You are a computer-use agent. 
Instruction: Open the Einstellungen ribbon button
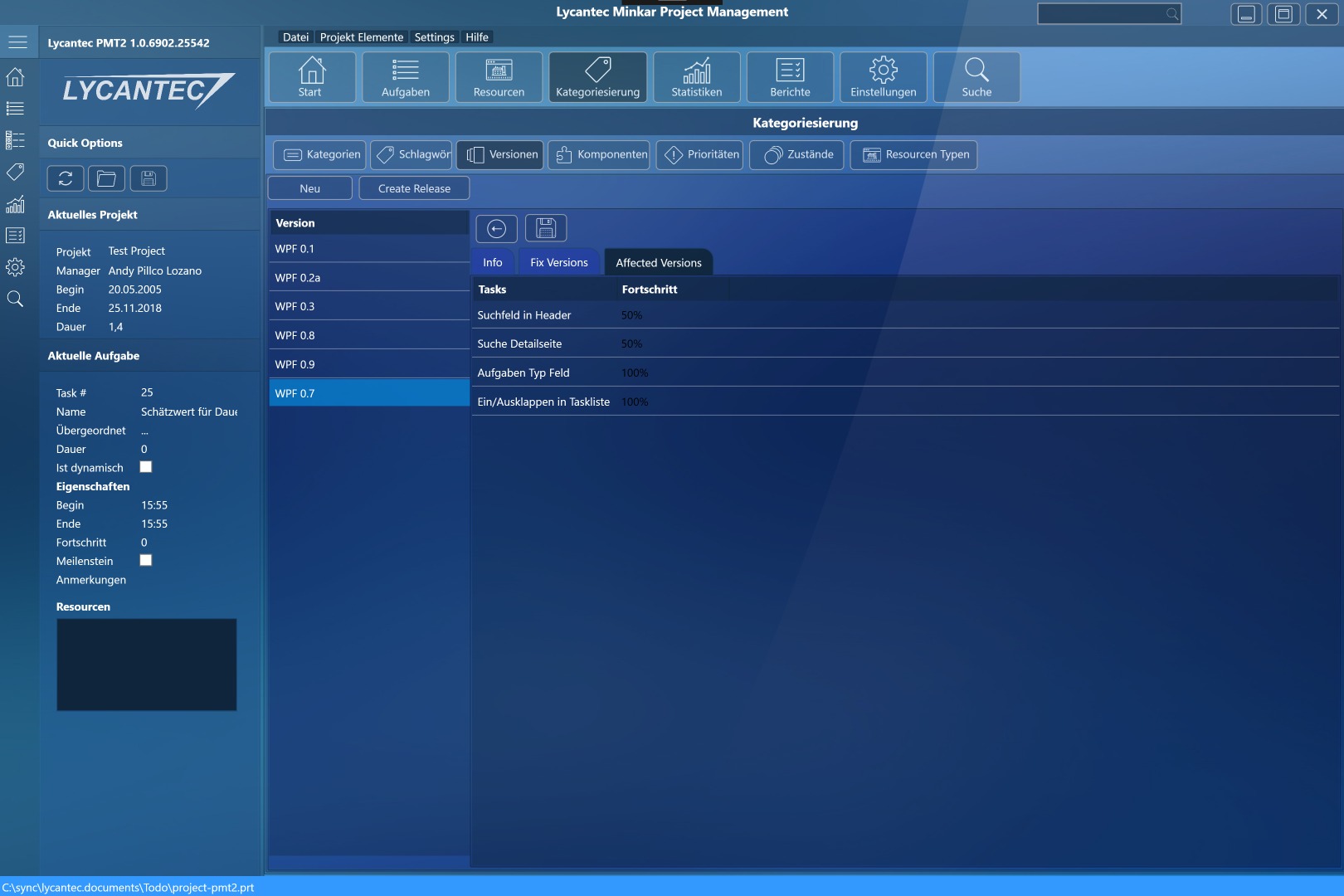(x=884, y=77)
